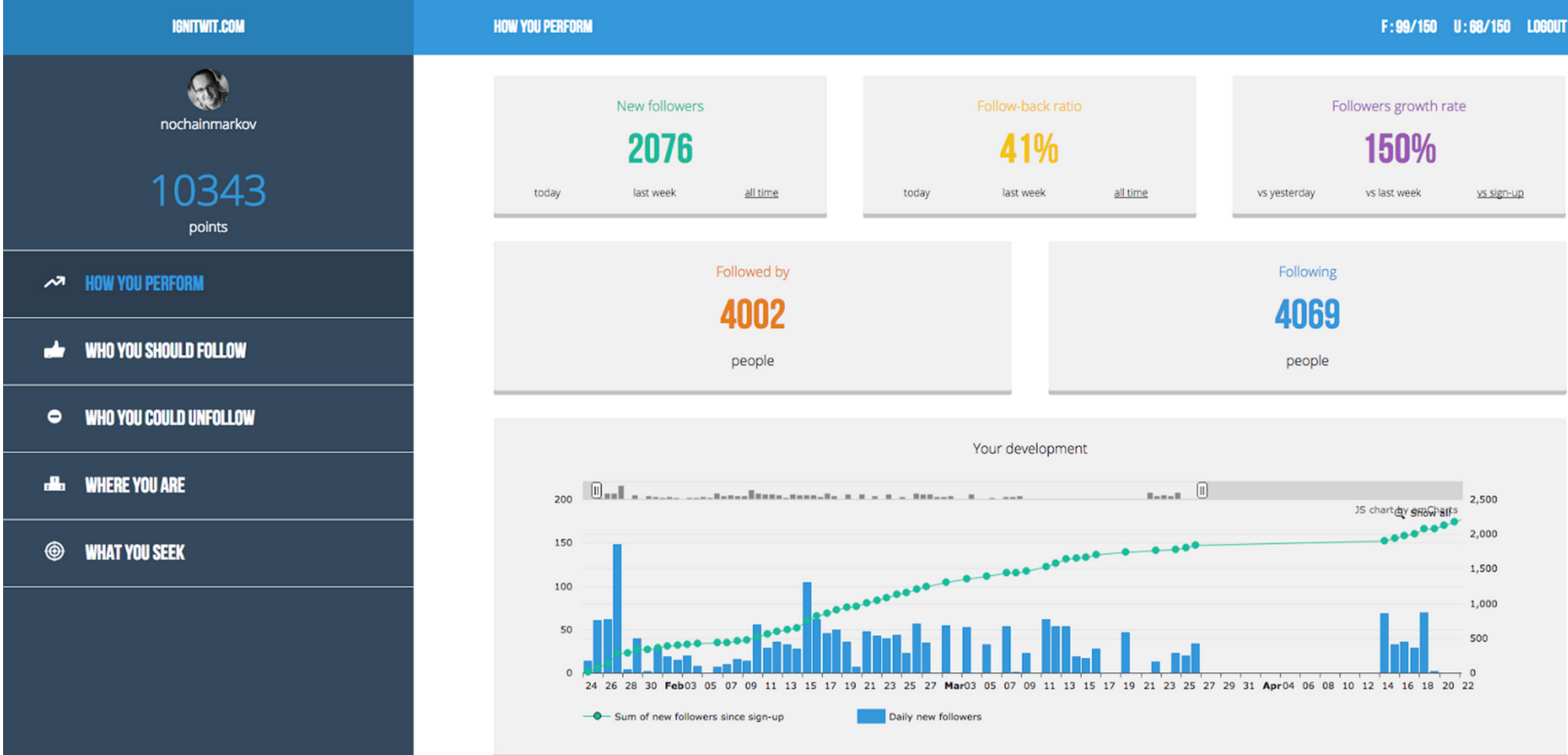Click the minus circle icon for unfollow
This screenshot has width=1568, height=755.
point(54,417)
